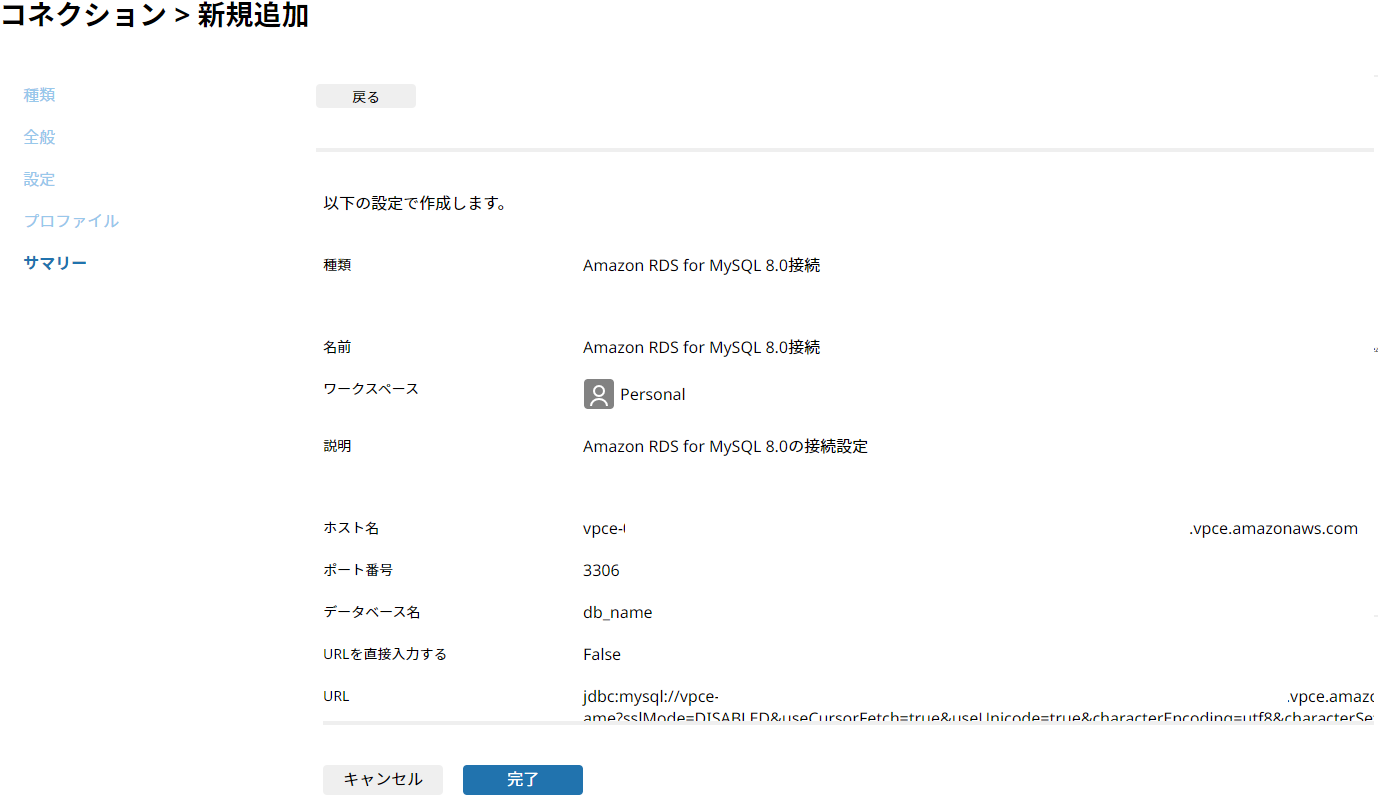The width and height of the screenshot is (1378, 805).
Task: Select the プロファイル step in the sidebar
Action: coord(72,221)
